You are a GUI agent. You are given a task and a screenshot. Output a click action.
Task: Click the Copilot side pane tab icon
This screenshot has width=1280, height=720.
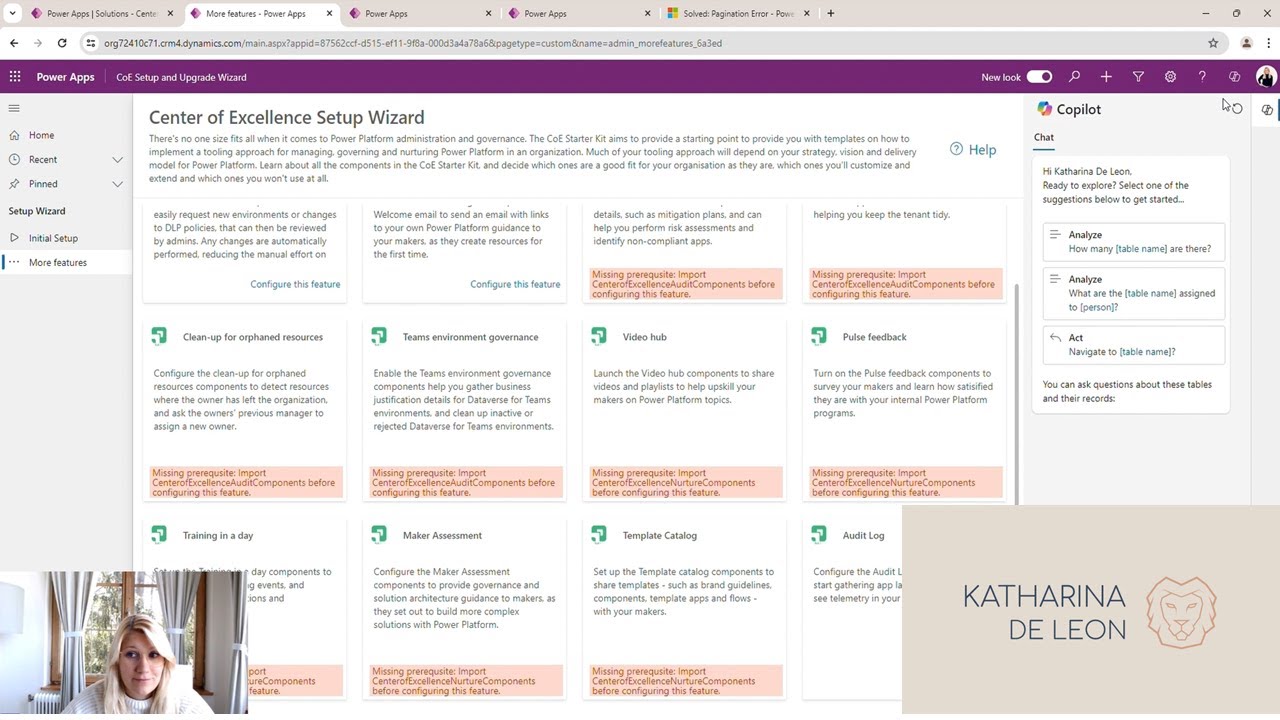(x=1267, y=110)
